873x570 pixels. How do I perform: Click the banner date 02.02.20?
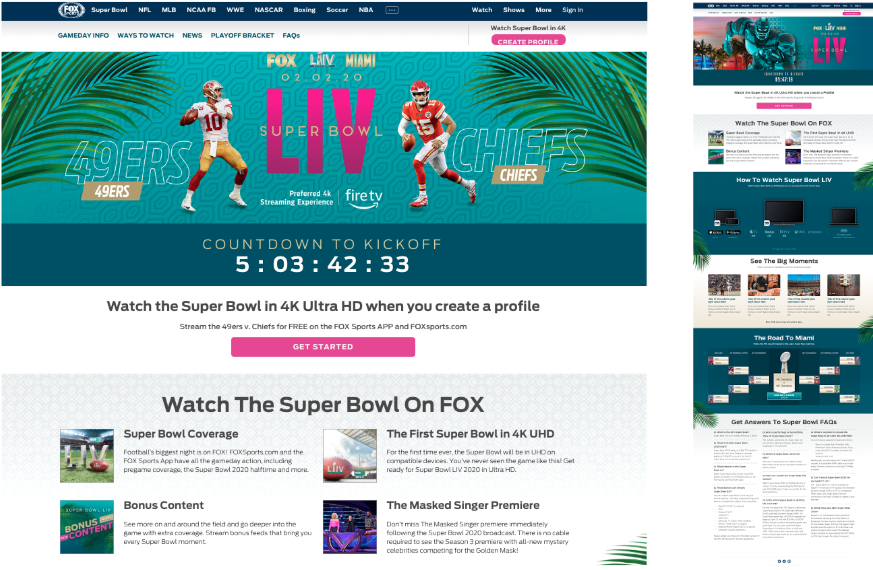[322, 77]
